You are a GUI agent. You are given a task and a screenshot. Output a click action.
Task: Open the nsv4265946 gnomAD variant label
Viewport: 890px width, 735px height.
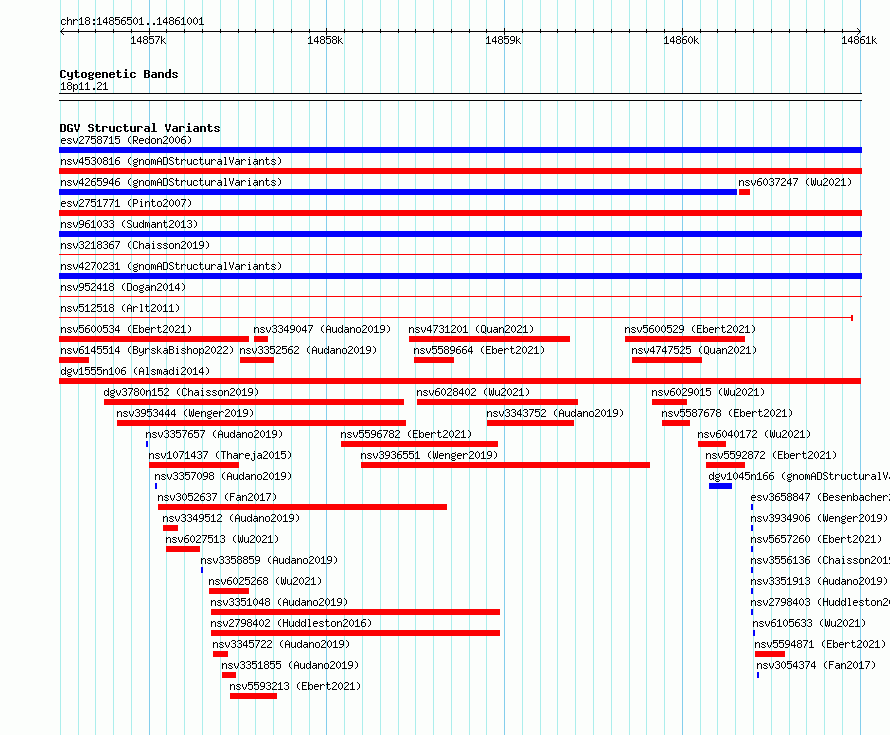point(171,182)
